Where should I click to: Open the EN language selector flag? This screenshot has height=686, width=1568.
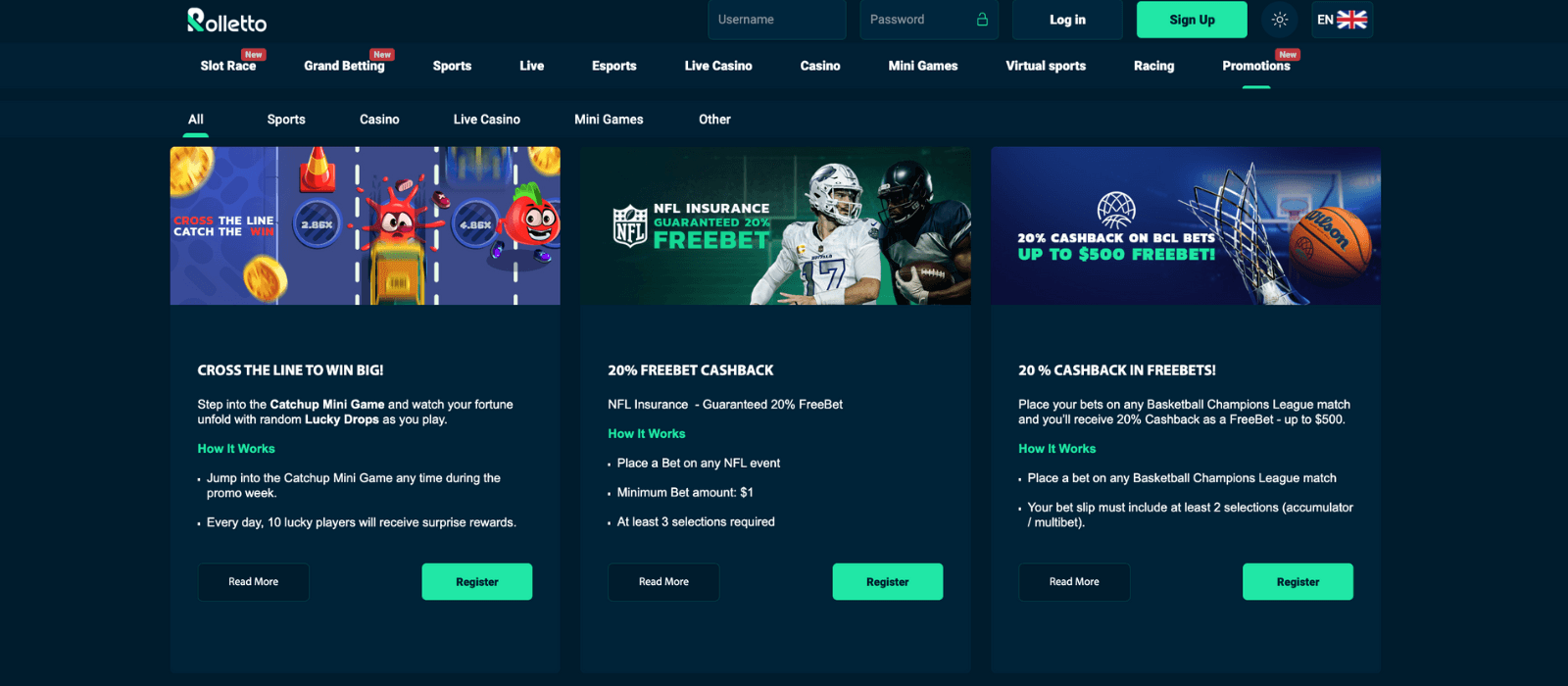pyautogui.click(x=1342, y=20)
